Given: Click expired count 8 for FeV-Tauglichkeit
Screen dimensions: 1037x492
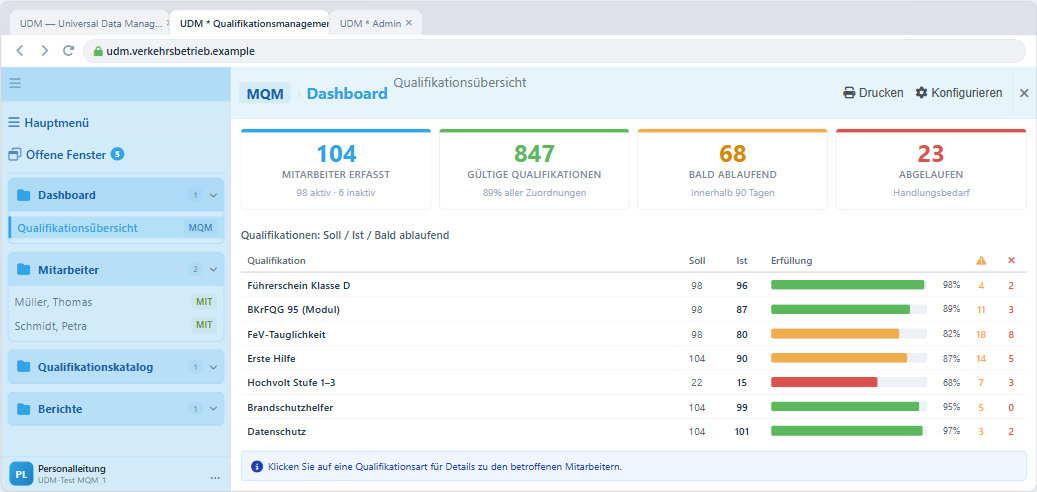Looking at the screenshot, I should (1011, 335).
